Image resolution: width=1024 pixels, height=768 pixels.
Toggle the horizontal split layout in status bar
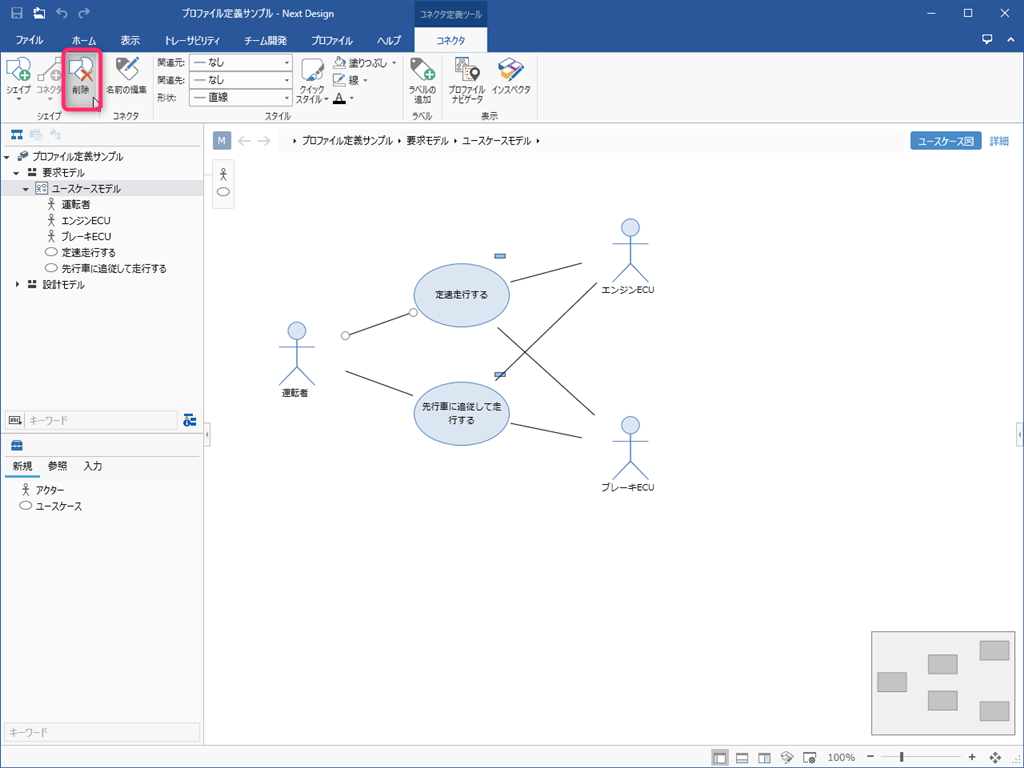[742, 757]
